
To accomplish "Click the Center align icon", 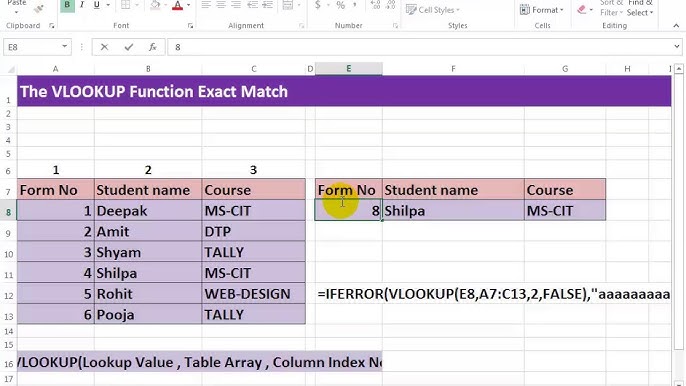I will point(221,5).
